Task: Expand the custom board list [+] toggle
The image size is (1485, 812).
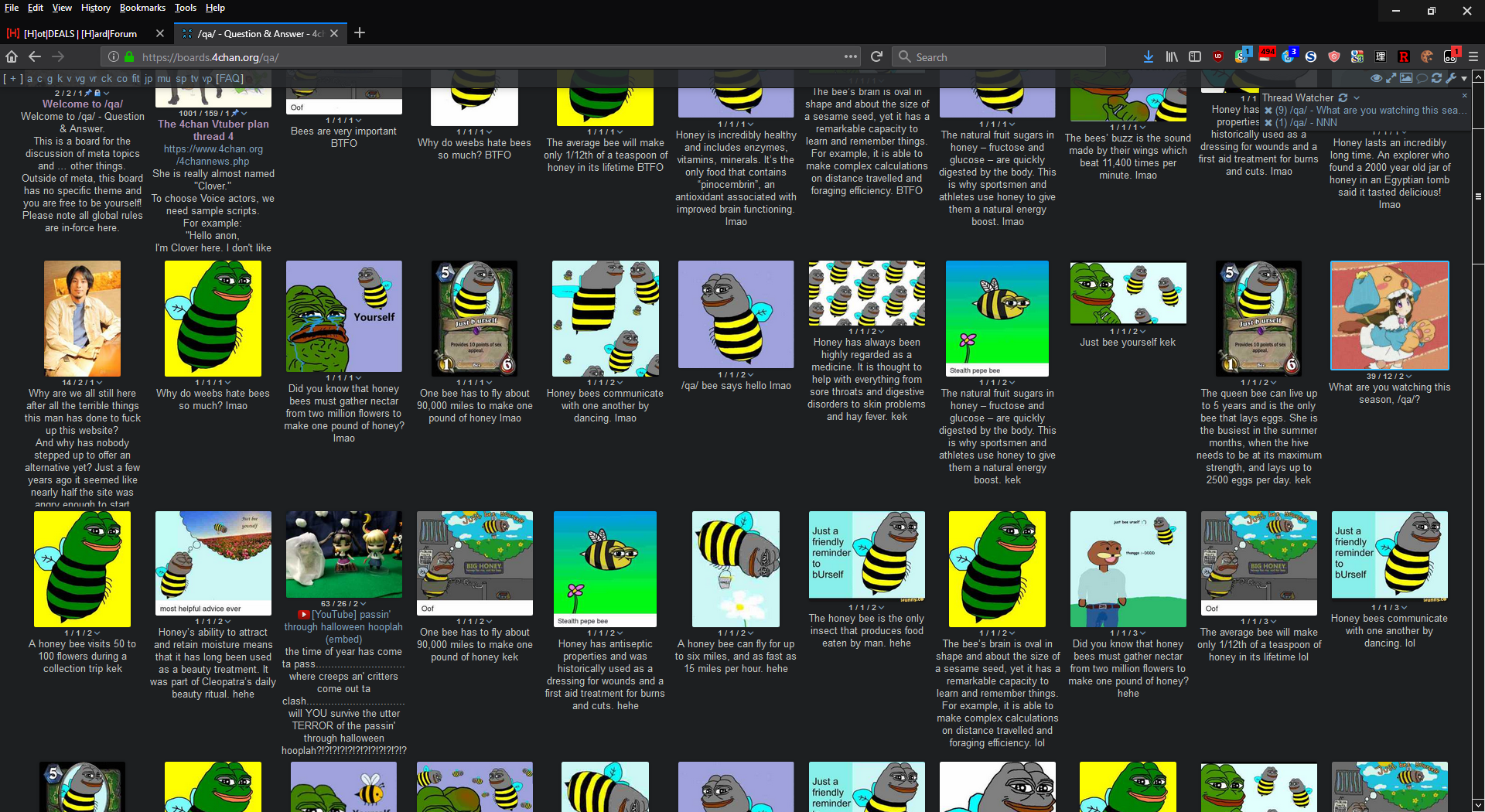Action: point(13,78)
